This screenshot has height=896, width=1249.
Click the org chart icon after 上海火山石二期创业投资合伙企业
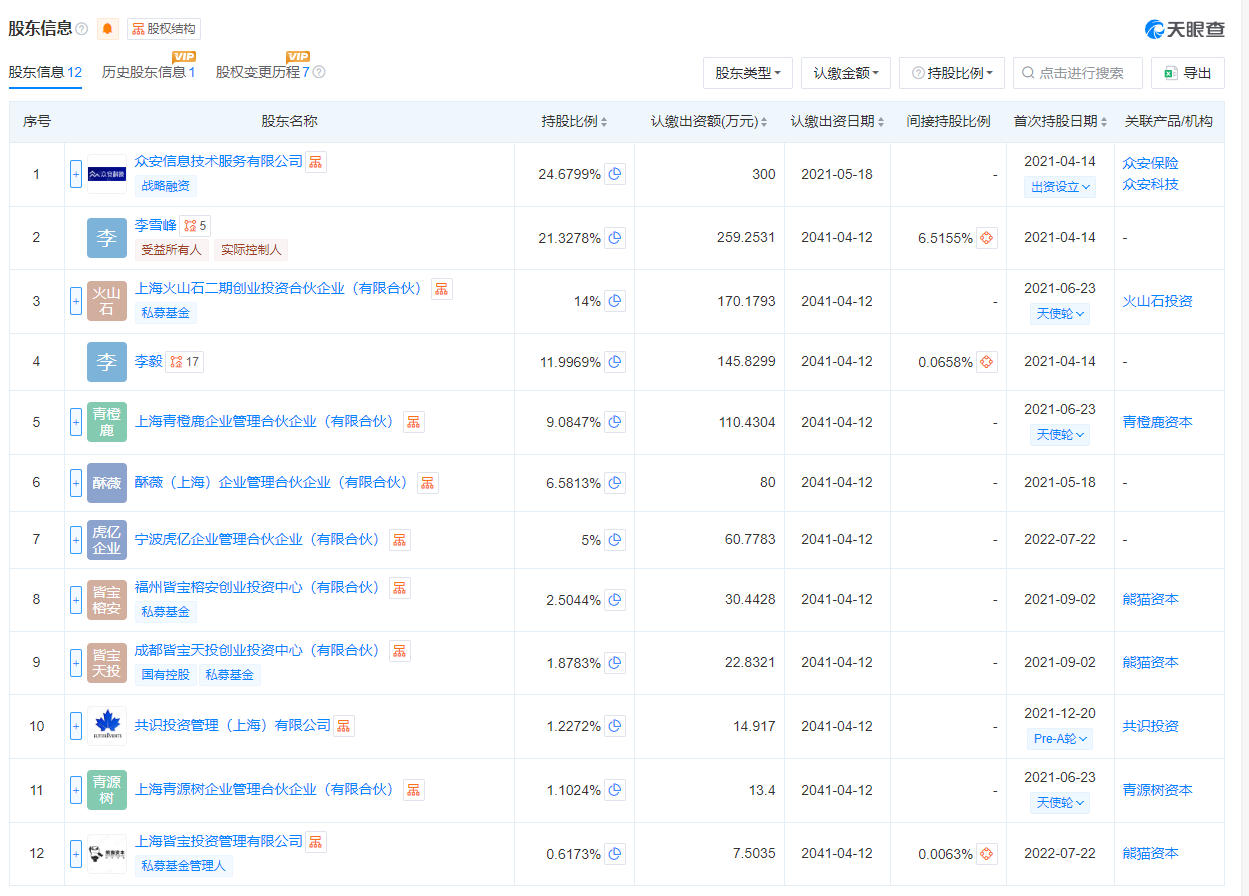click(x=441, y=289)
